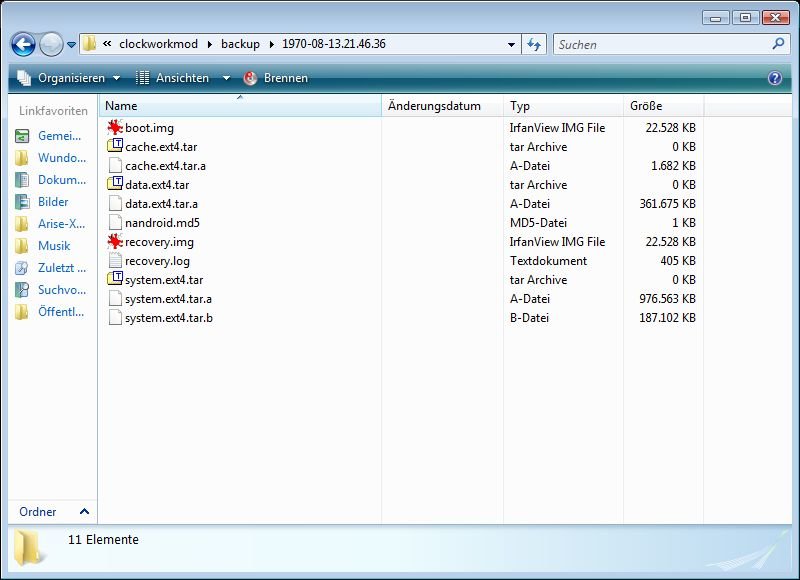Select the recovery.img file

(159, 242)
